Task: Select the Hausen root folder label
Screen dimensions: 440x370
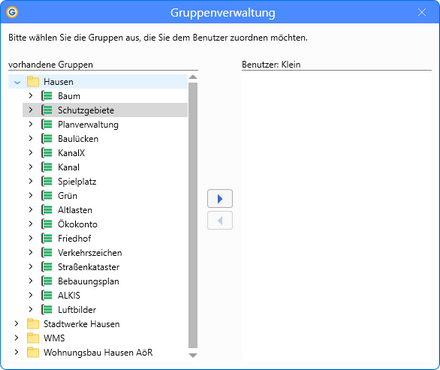Action: (58, 82)
